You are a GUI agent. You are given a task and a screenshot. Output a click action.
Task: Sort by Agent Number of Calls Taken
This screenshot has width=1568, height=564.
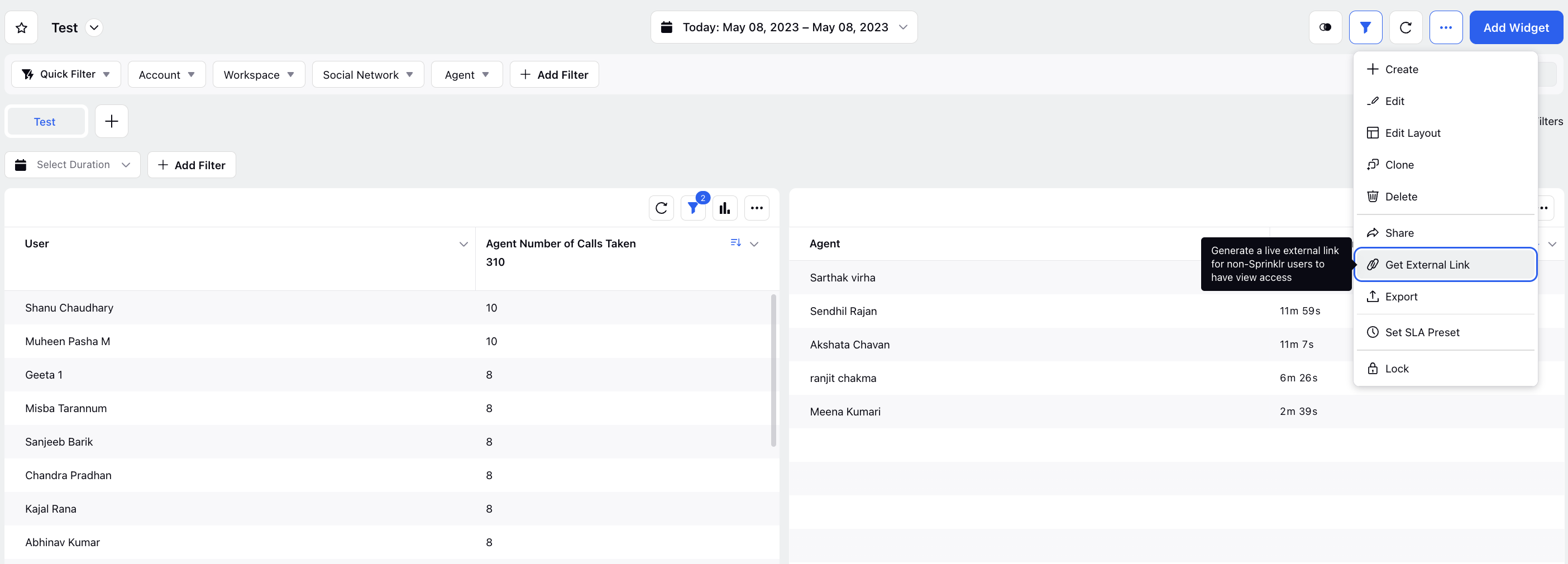click(735, 243)
